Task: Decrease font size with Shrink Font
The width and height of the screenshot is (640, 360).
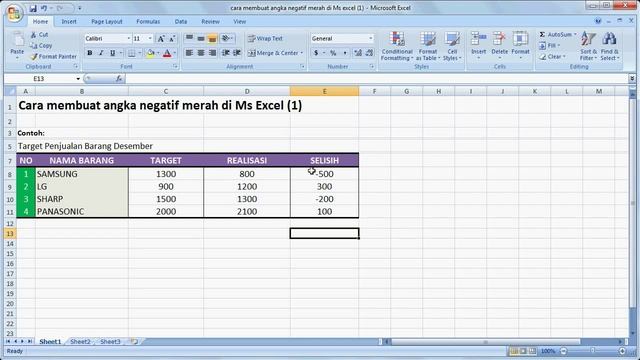Action: click(x=172, y=39)
